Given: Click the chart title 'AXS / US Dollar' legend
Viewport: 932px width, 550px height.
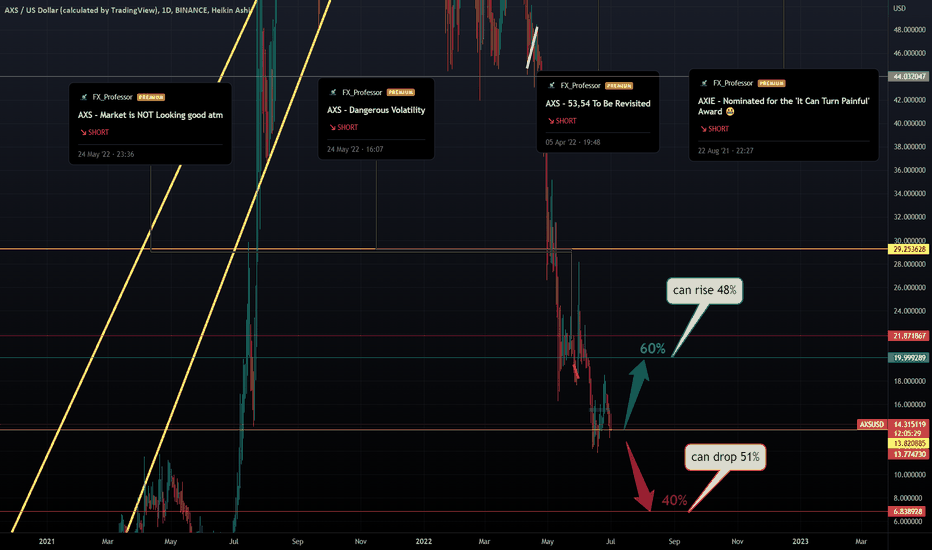Looking at the screenshot, I should (x=127, y=10).
